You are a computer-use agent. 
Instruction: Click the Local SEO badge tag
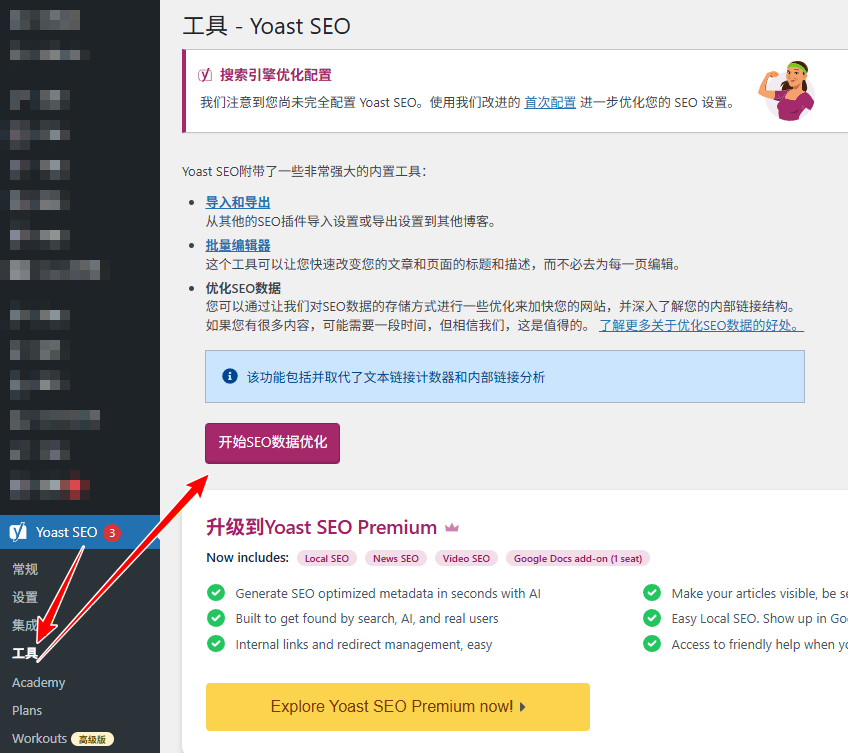click(x=326, y=558)
